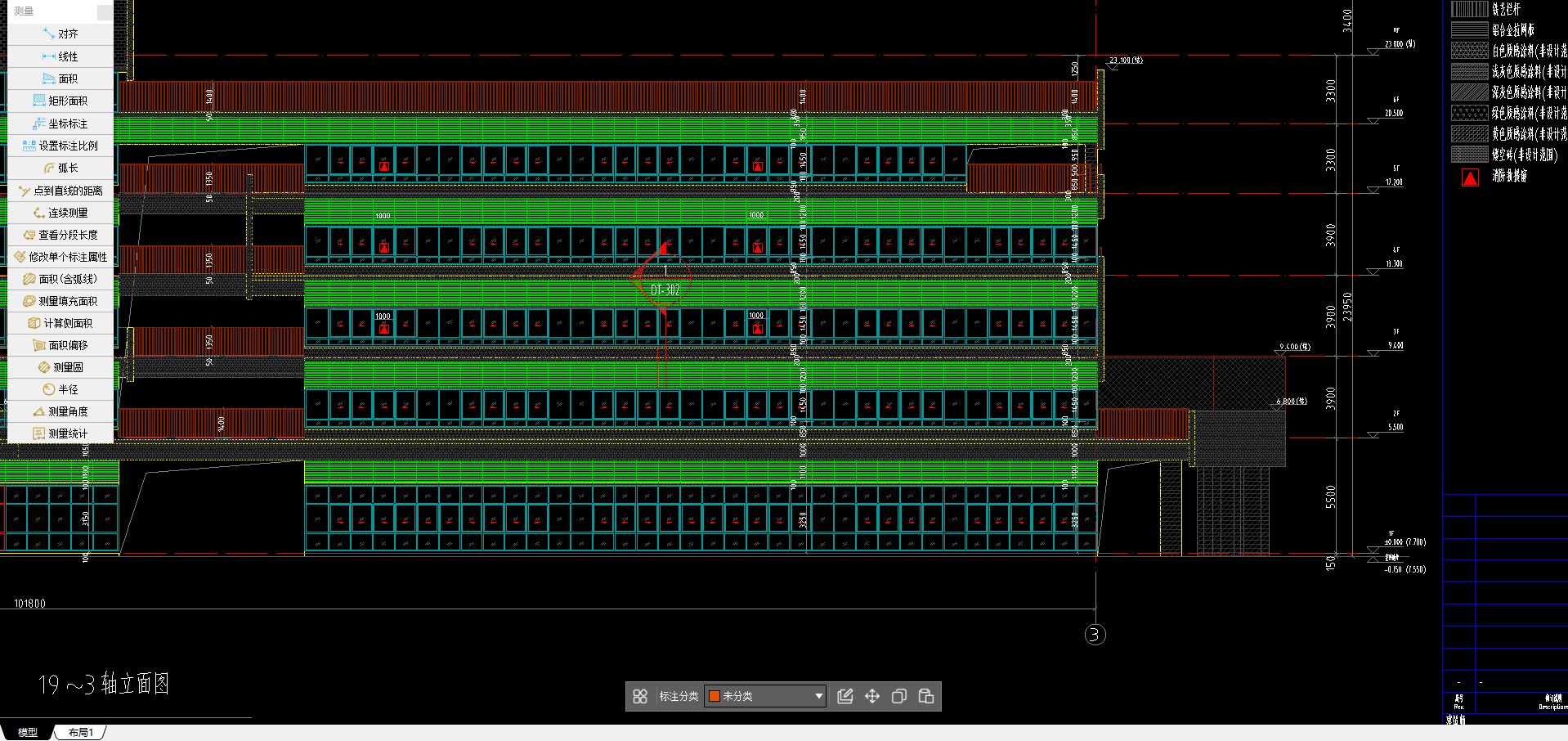Choose 计算侧面积 side area tool

(x=60, y=323)
